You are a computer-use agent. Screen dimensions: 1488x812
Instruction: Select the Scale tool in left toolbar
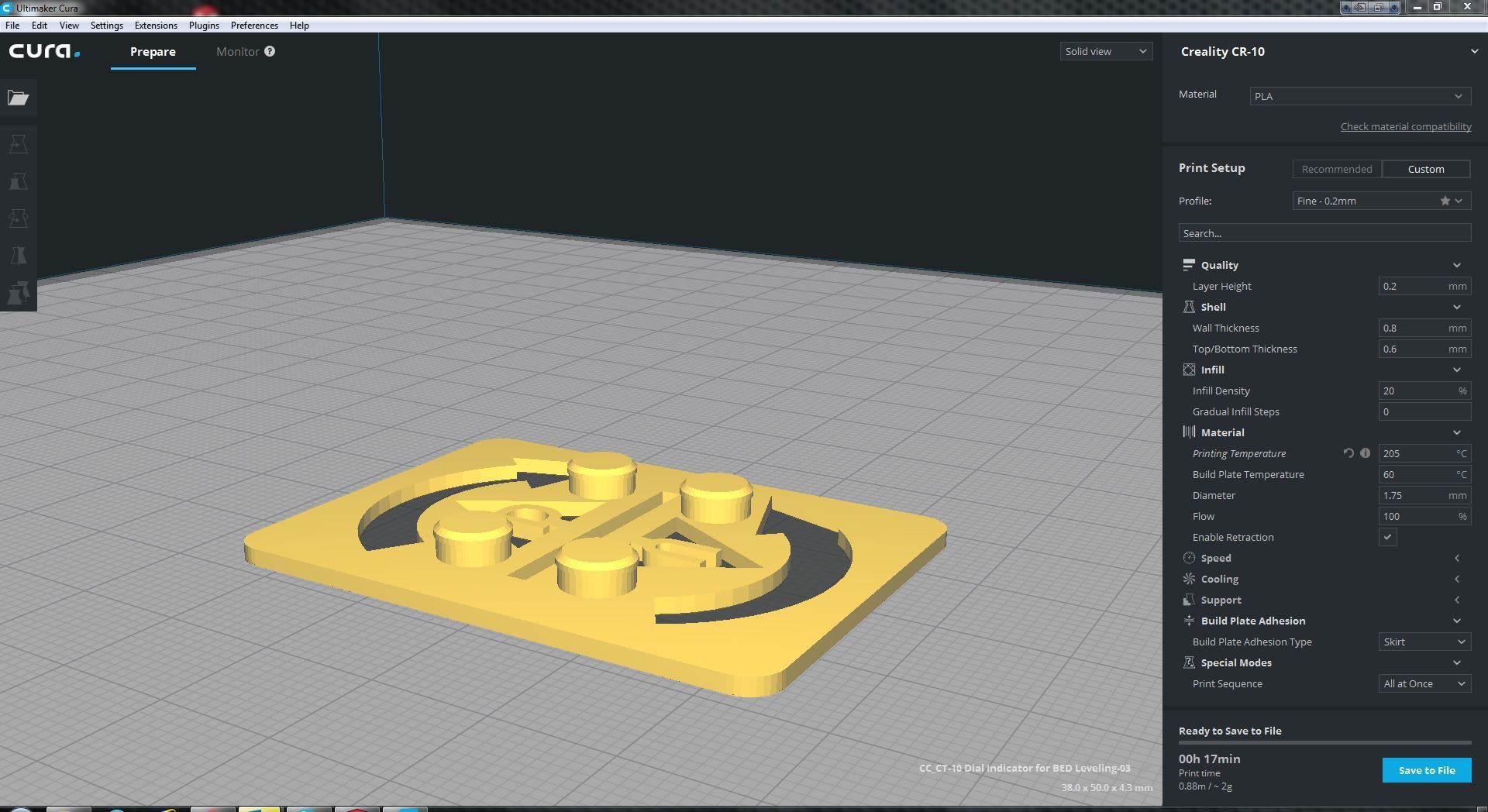[19, 181]
